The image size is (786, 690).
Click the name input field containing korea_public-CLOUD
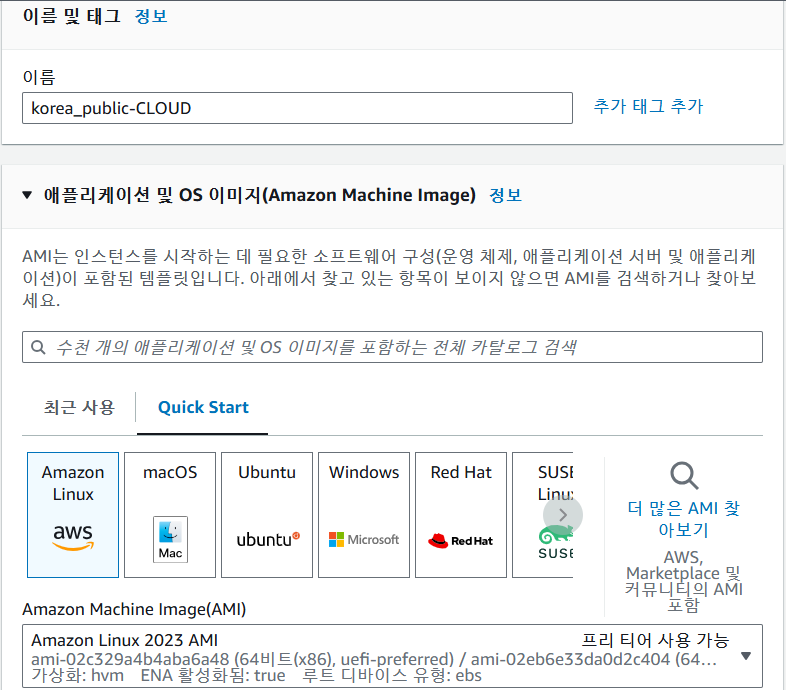(x=297, y=108)
